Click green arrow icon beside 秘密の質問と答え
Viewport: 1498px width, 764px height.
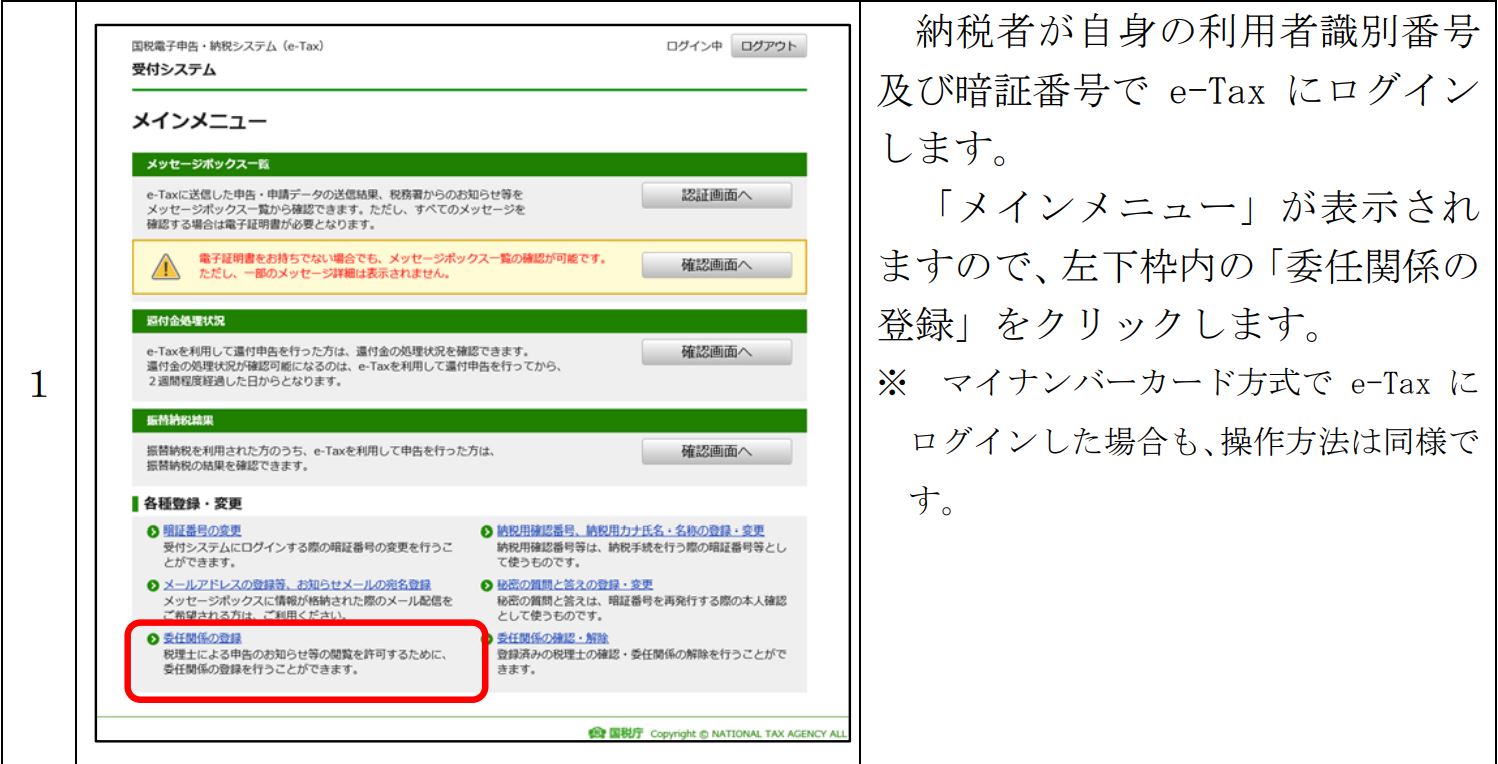486,584
